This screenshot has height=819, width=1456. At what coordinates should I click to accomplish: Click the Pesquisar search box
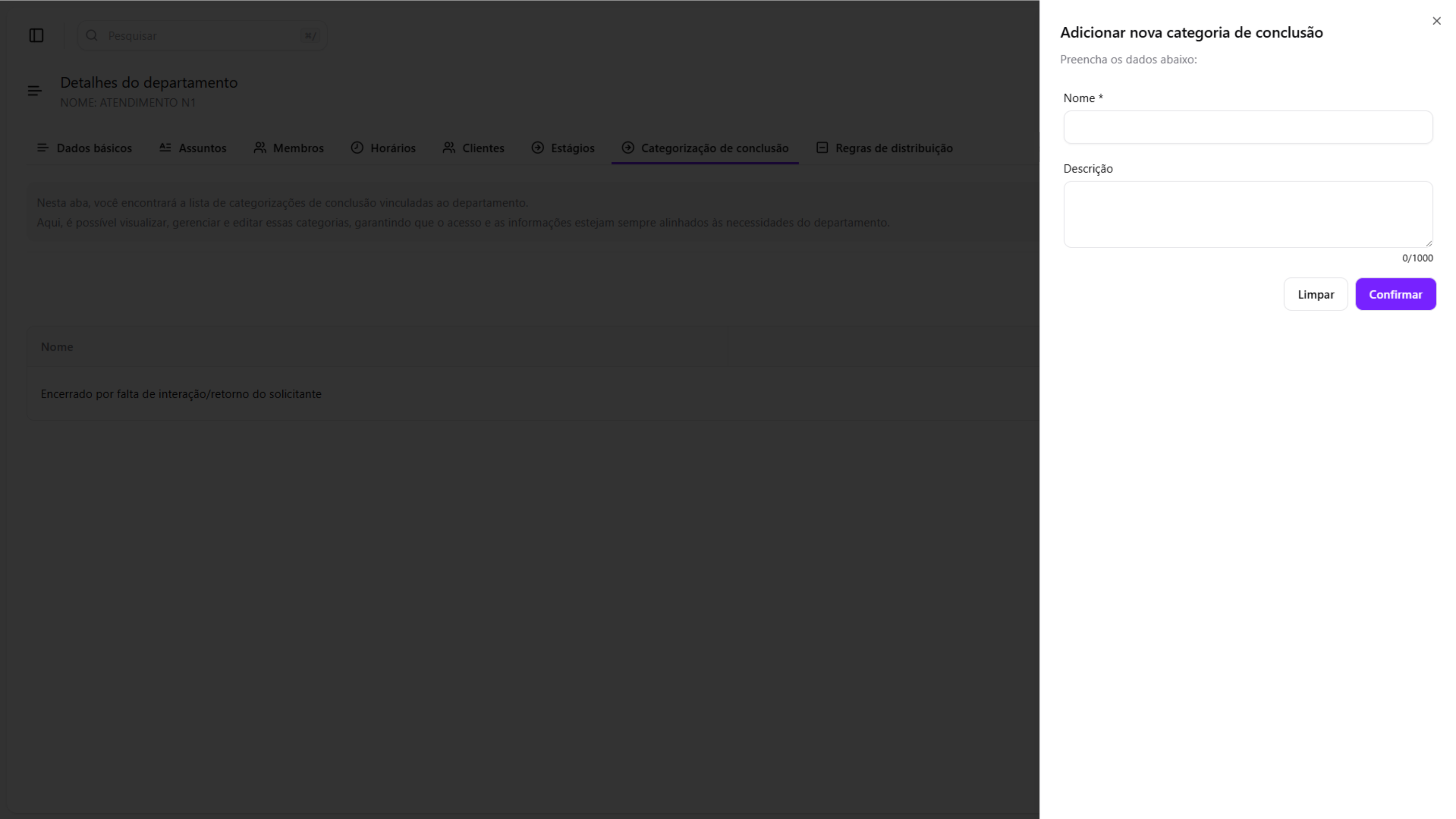(x=202, y=36)
